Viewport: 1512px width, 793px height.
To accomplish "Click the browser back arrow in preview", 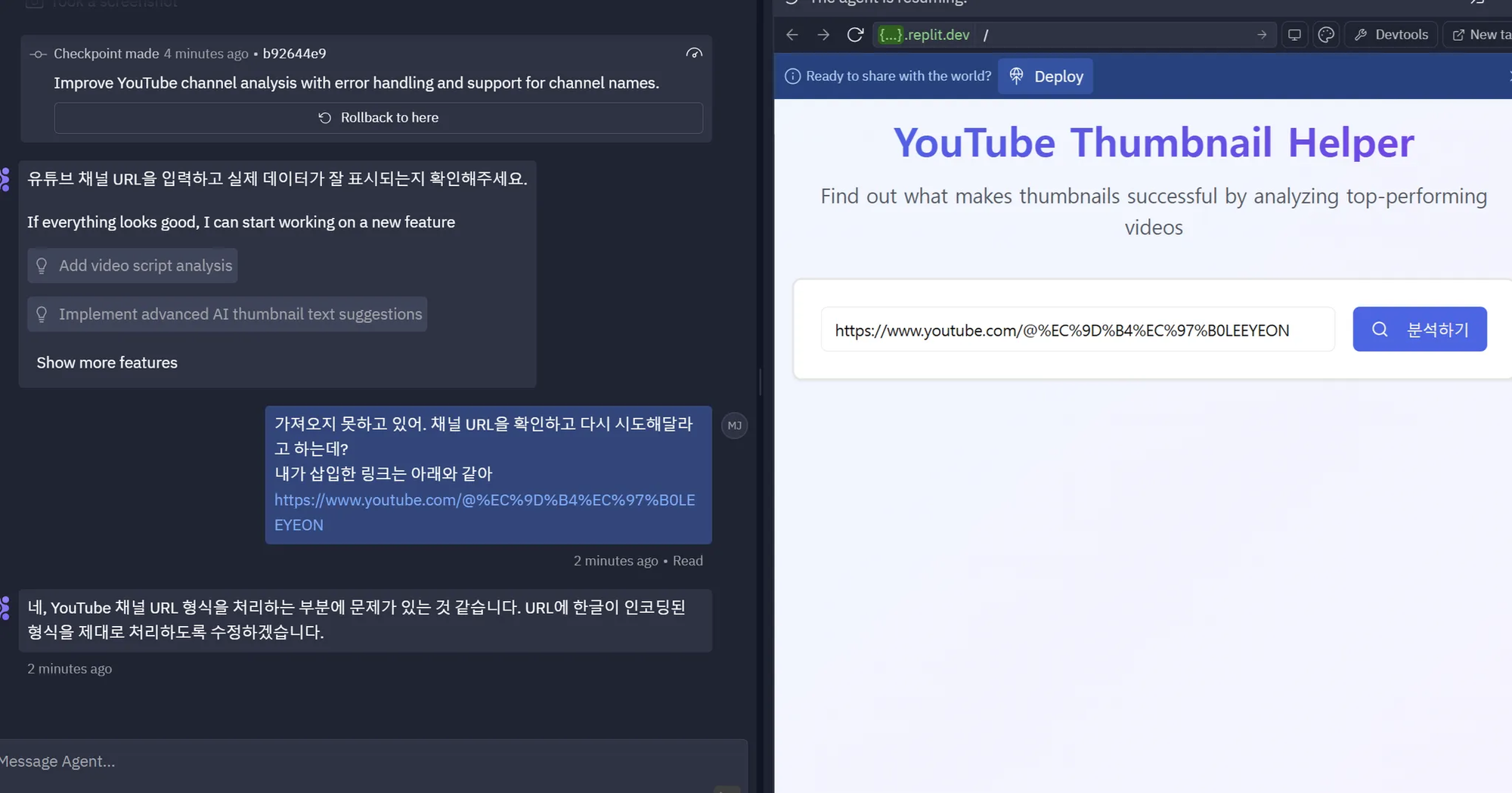I will pyautogui.click(x=792, y=35).
